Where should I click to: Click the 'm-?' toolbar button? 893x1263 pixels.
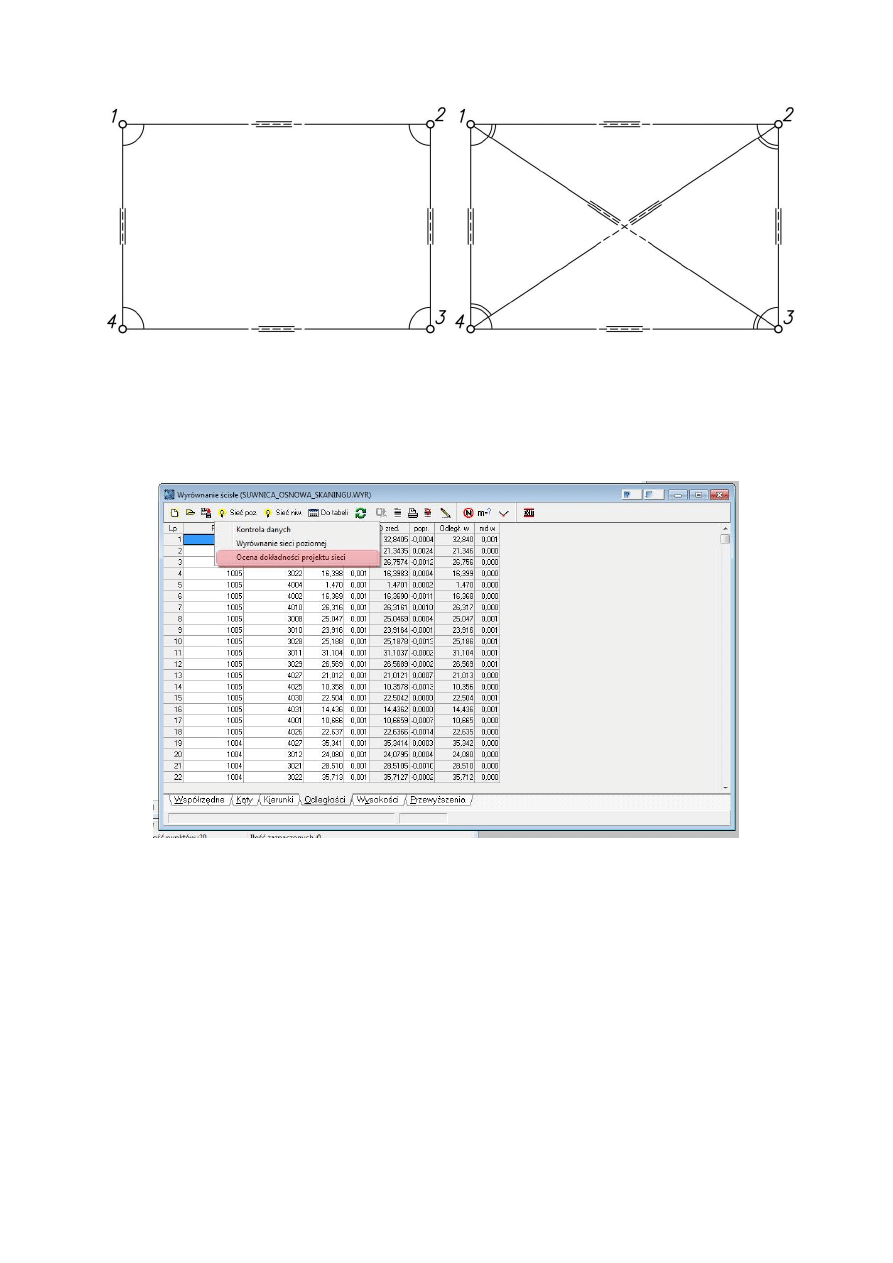coord(484,512)
